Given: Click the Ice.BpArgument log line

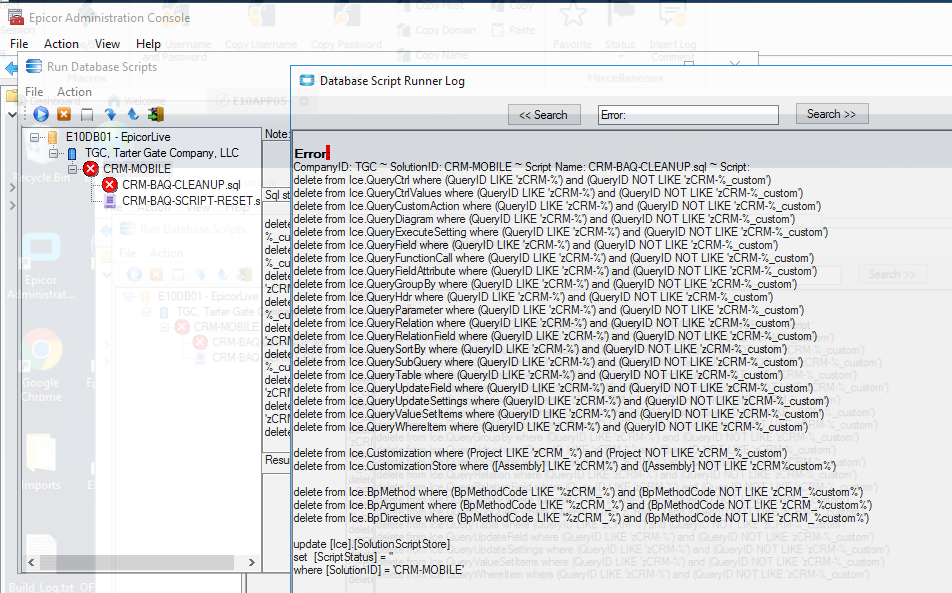Looking at the screenshot, I should [582, 505].
